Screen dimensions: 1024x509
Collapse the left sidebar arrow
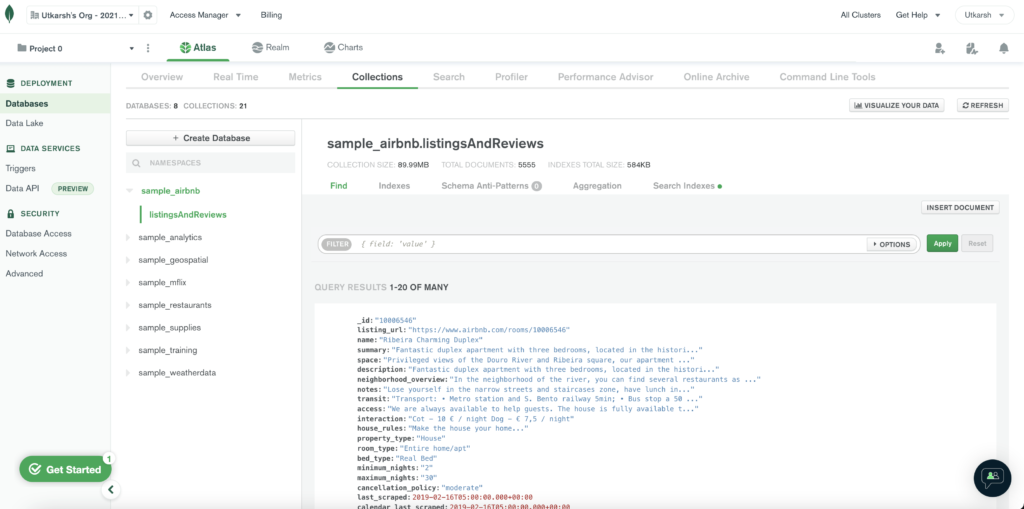(x=112, y=490)
